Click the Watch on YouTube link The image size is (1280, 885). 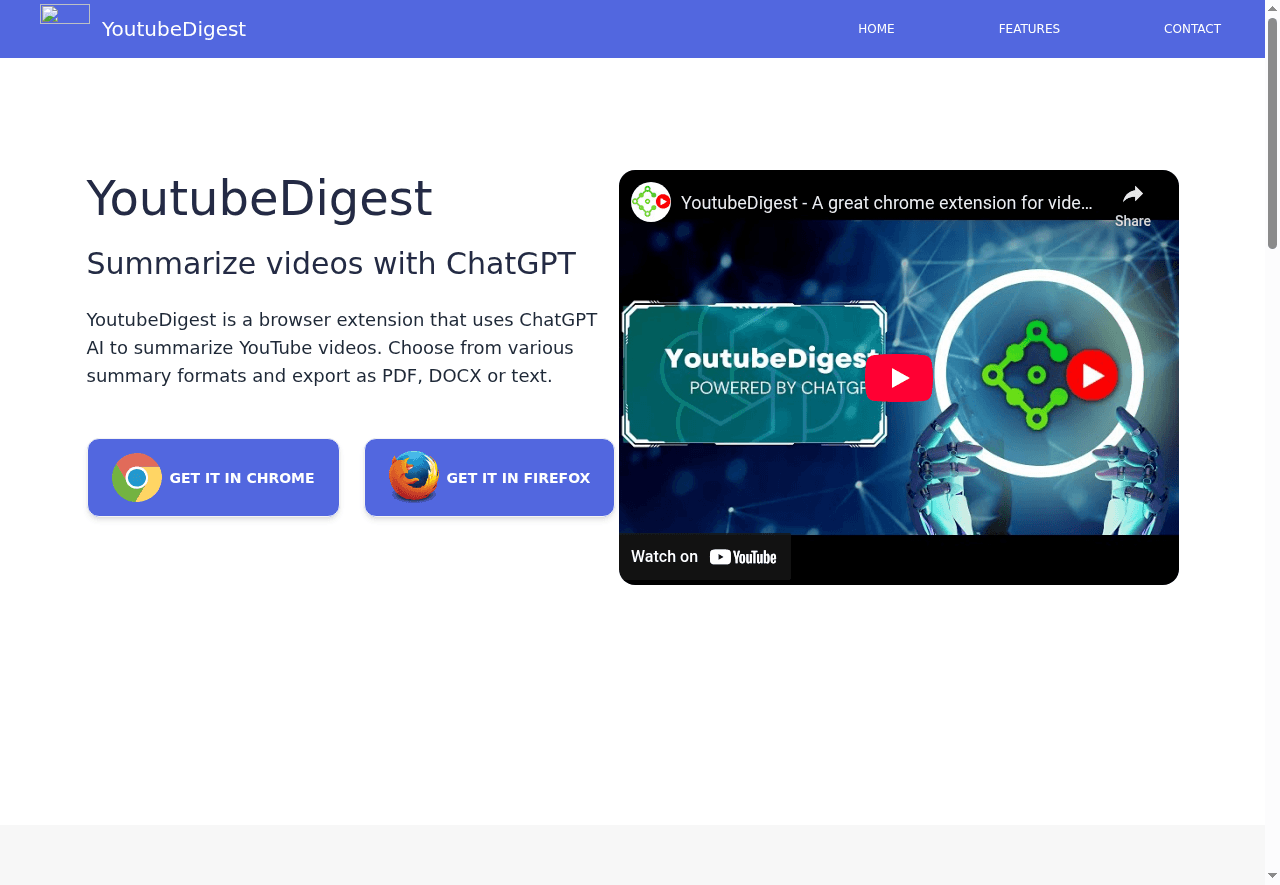pyautogui.click(x=704, y=557)
